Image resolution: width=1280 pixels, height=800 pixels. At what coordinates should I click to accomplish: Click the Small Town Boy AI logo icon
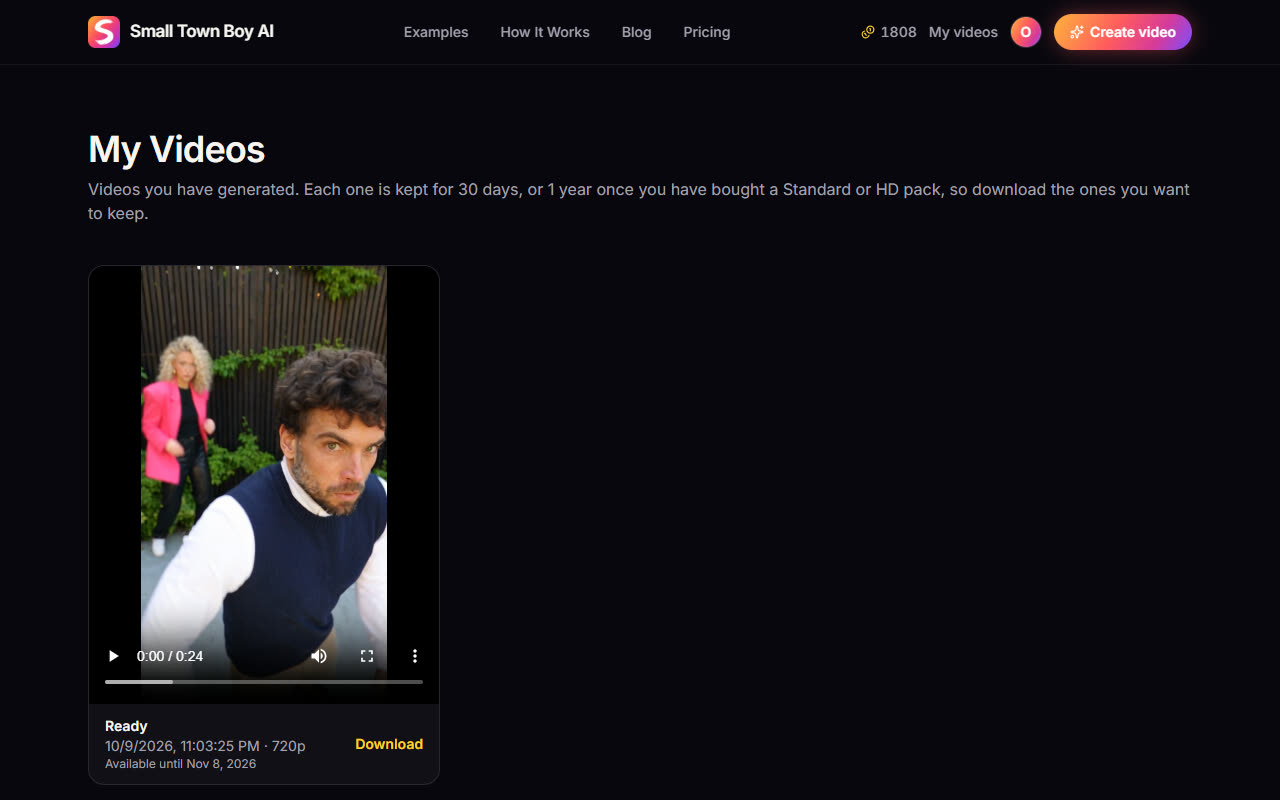point(104,32)
